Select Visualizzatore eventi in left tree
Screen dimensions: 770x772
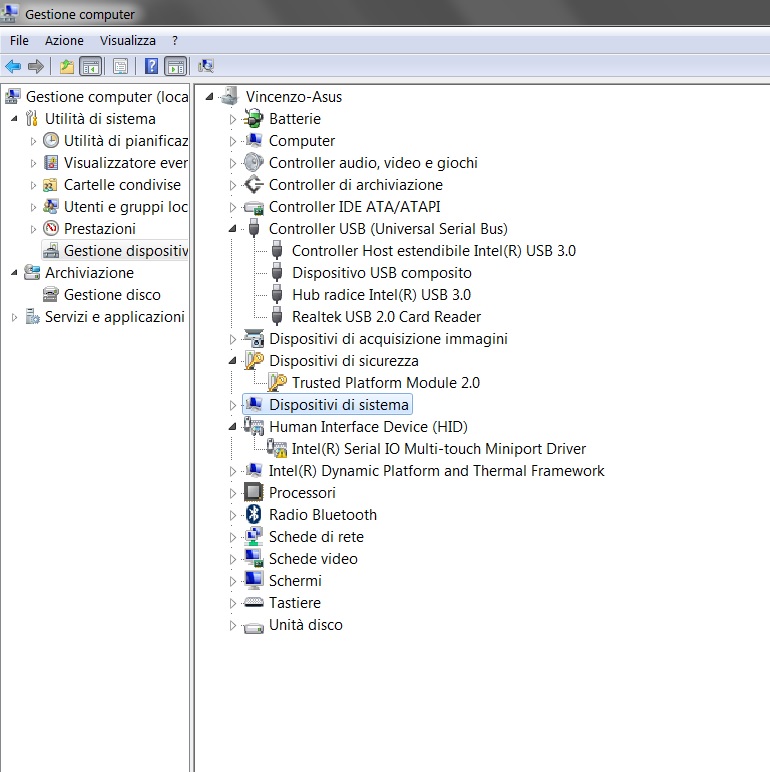pyautogui.click(x=126, y=162)
